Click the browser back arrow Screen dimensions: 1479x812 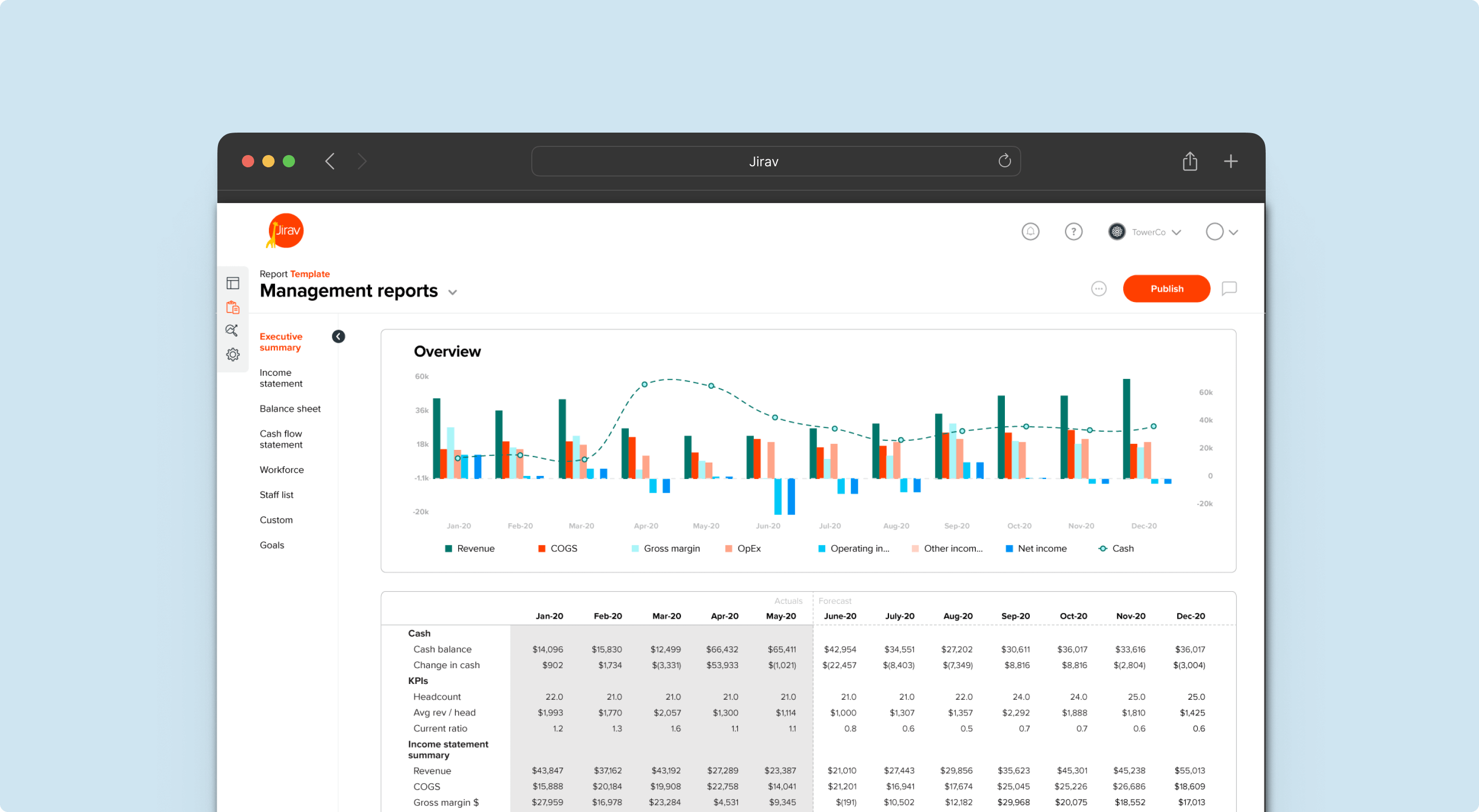point(330,161)
